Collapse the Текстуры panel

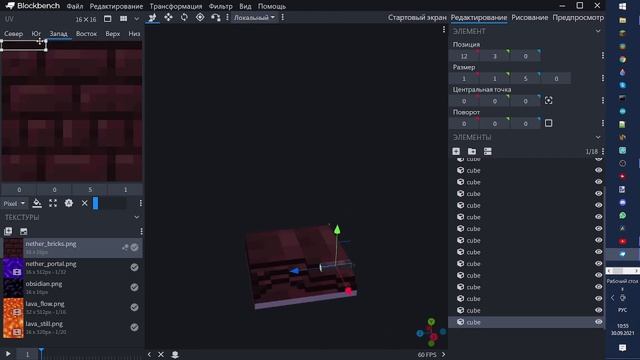click(136, 217)
